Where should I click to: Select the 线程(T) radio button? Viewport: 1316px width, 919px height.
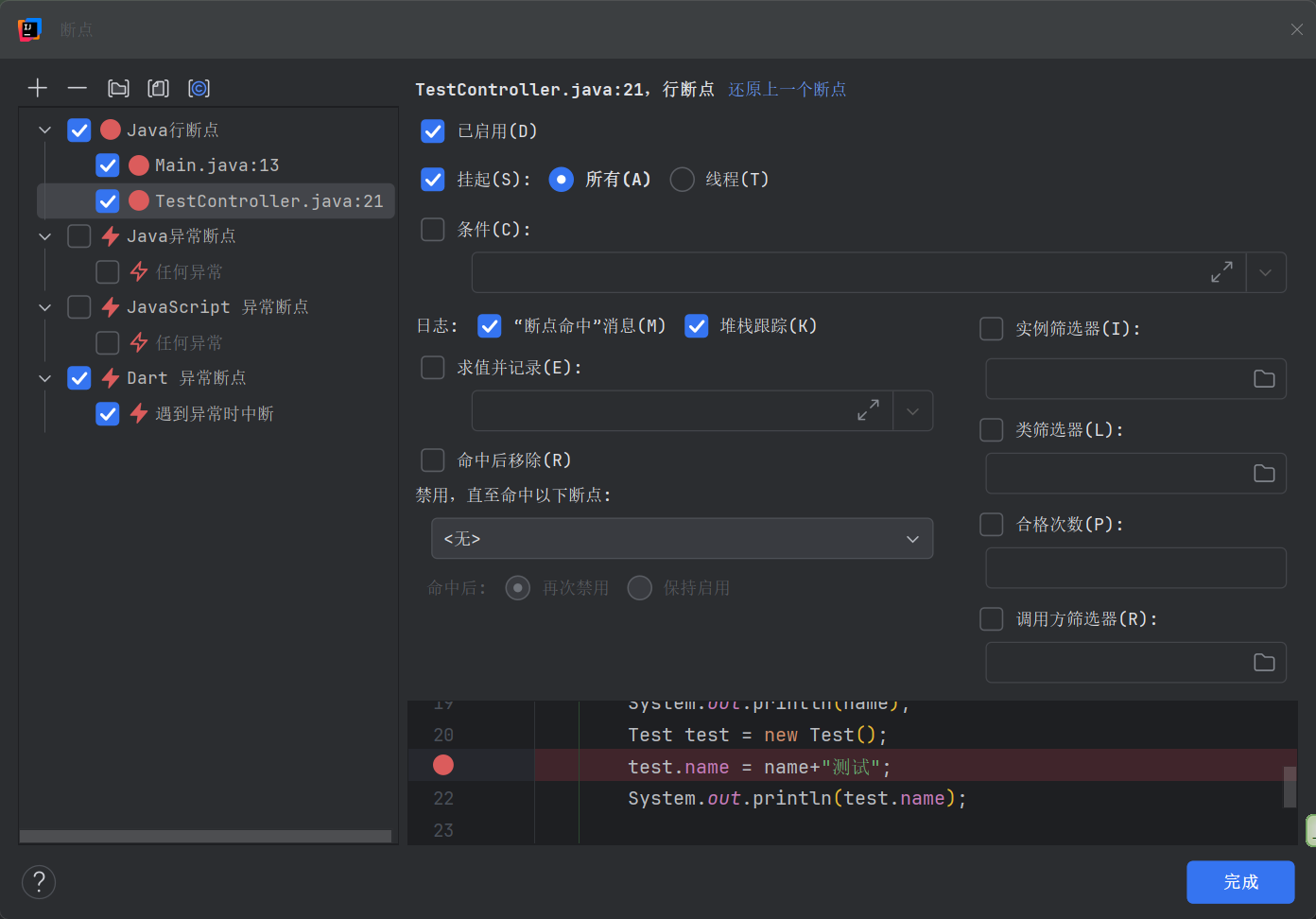(683, 180)
